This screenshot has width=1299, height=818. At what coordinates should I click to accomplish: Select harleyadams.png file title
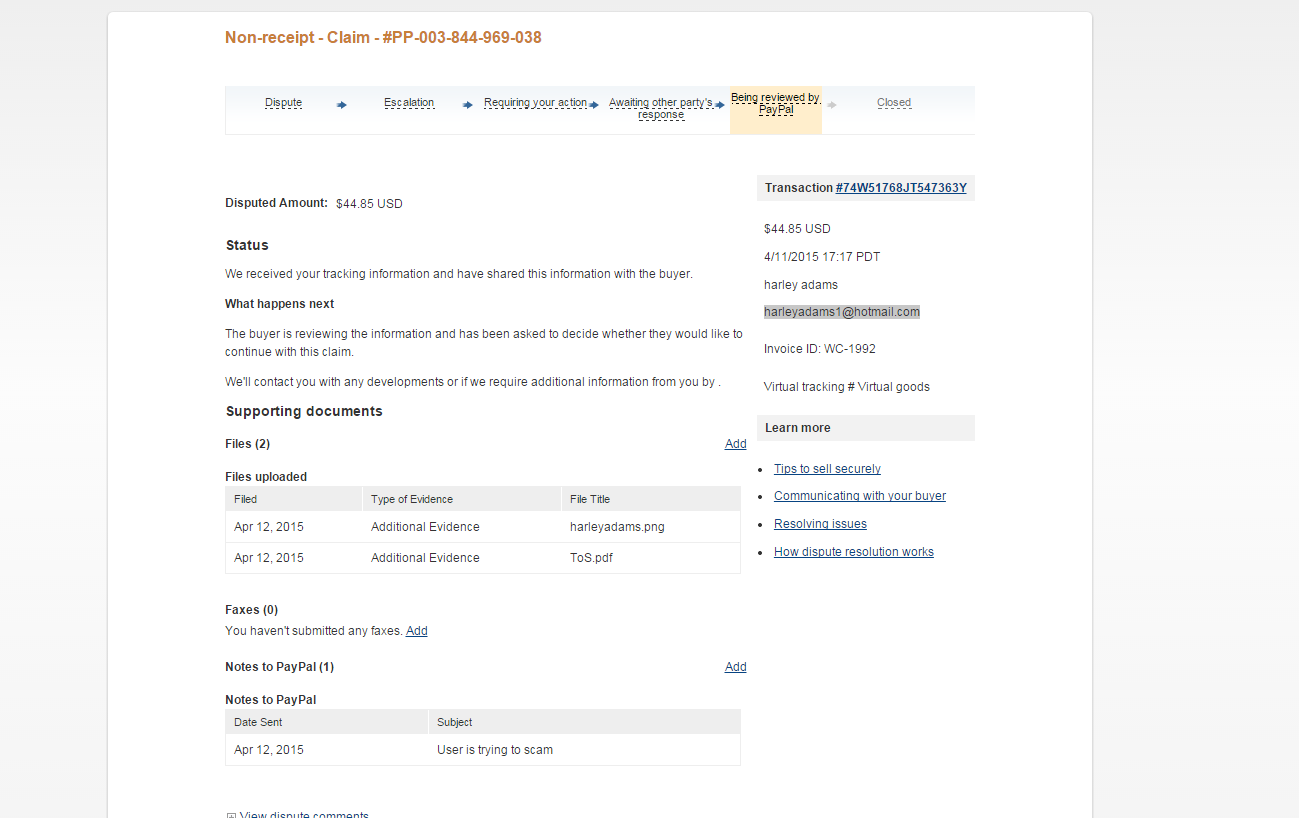tap(617, 527)
